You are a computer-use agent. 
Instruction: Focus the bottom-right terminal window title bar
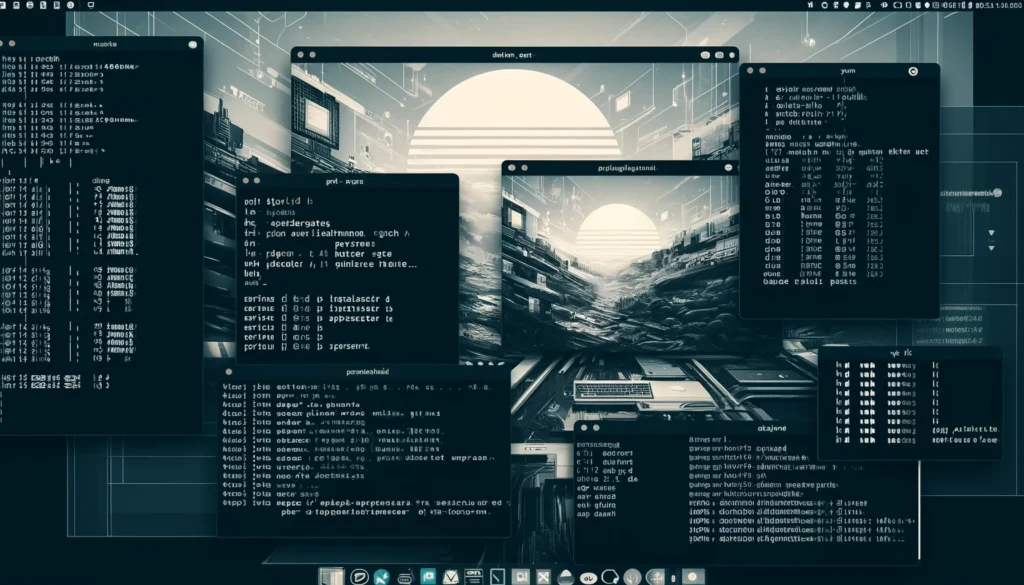pyautogui.click(x=746, y=426)
